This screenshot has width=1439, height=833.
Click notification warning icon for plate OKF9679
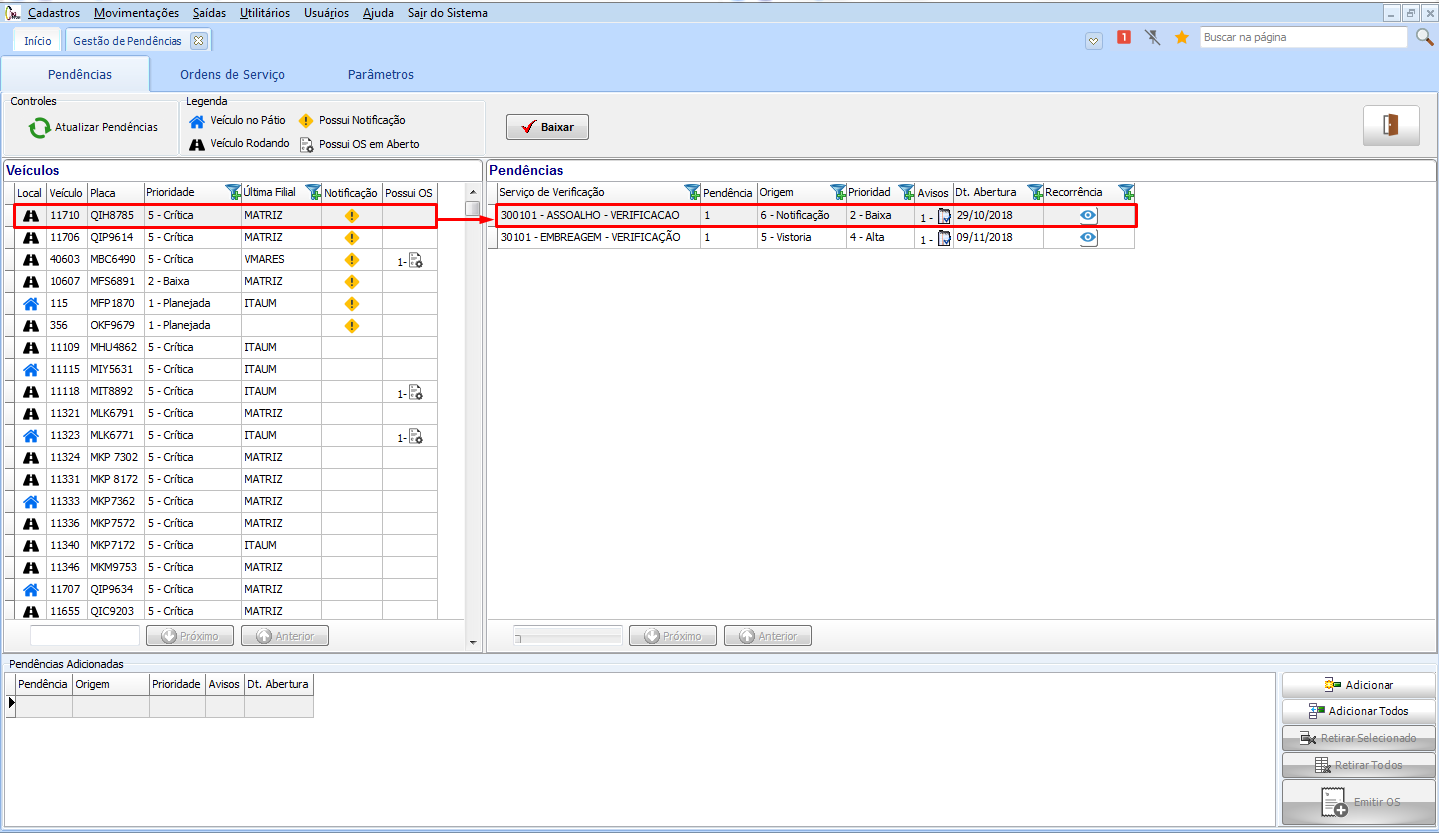pos(351,326)
